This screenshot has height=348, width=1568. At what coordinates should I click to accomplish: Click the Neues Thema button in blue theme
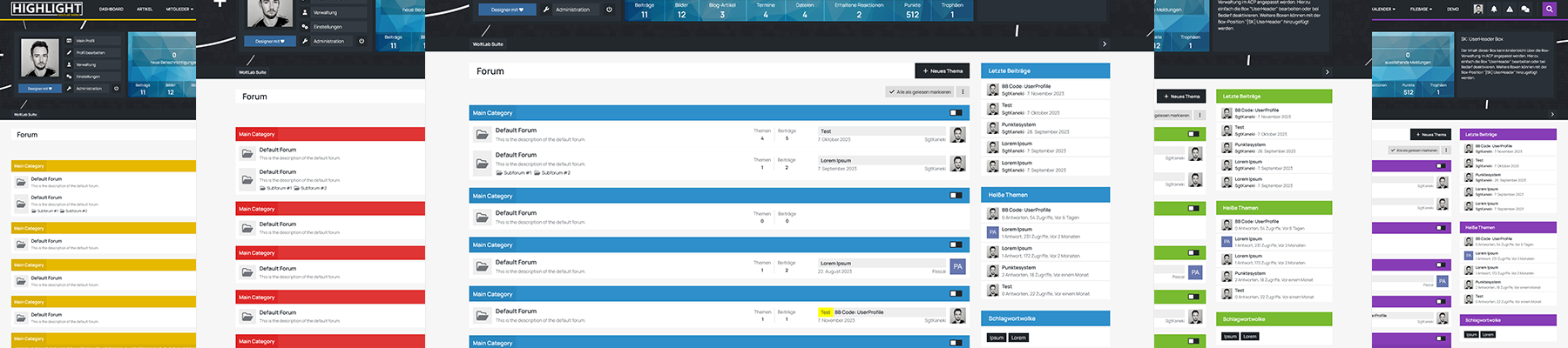(941, 70)
